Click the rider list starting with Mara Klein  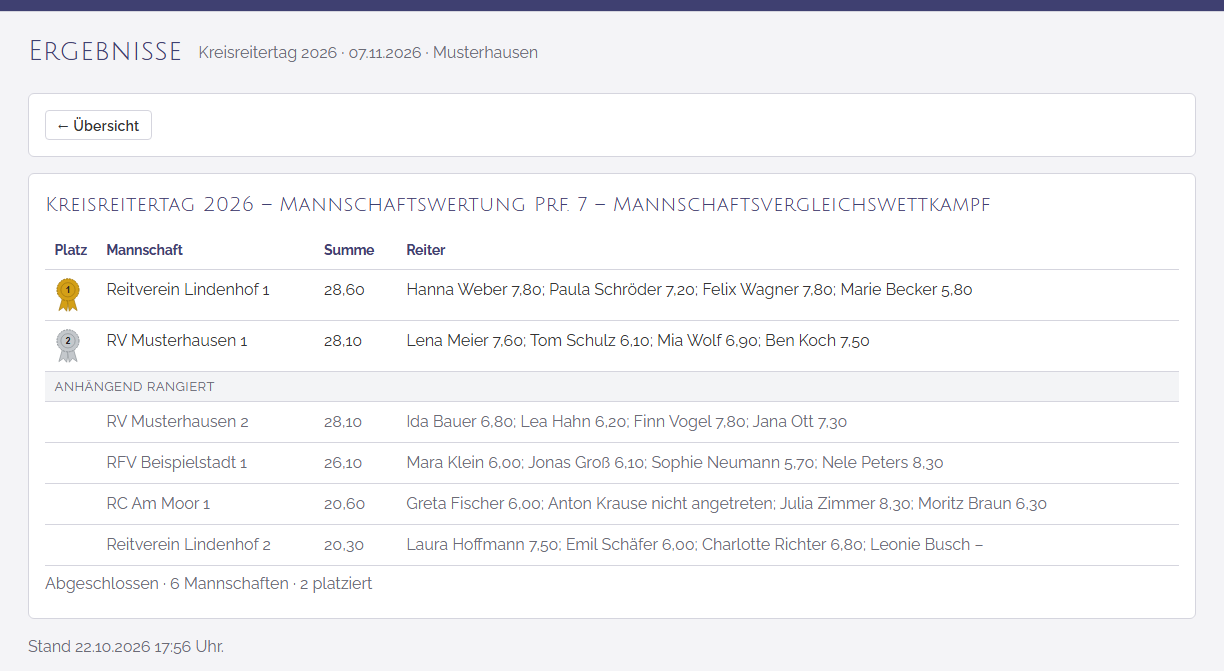(675, 463)
